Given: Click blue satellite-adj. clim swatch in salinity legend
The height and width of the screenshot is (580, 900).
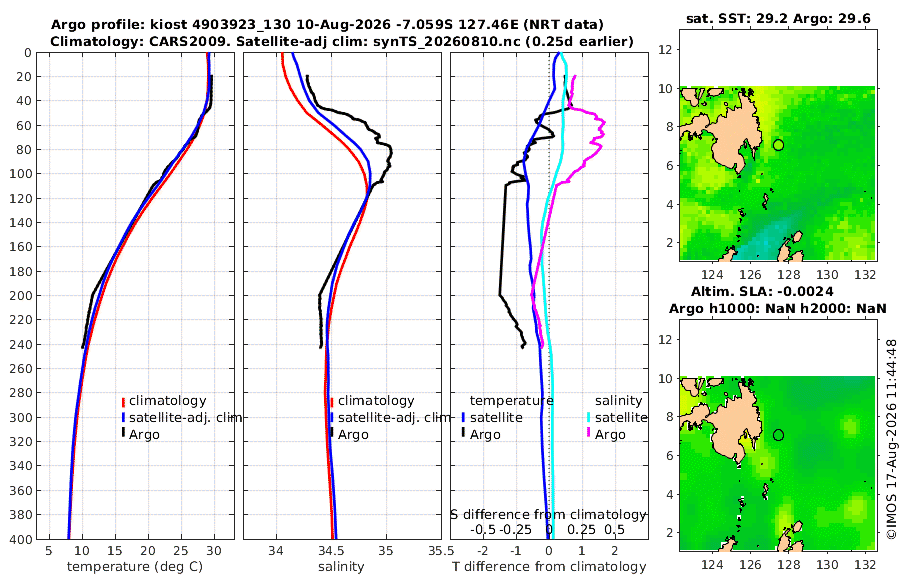Looking at the screenshot, I should click(332, 418).
